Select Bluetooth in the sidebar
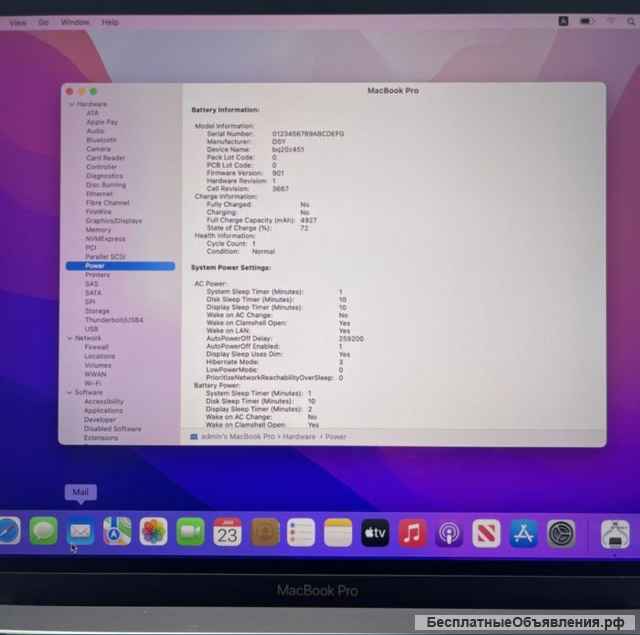This screenshot has width=640, height=635. click(101, 140)
